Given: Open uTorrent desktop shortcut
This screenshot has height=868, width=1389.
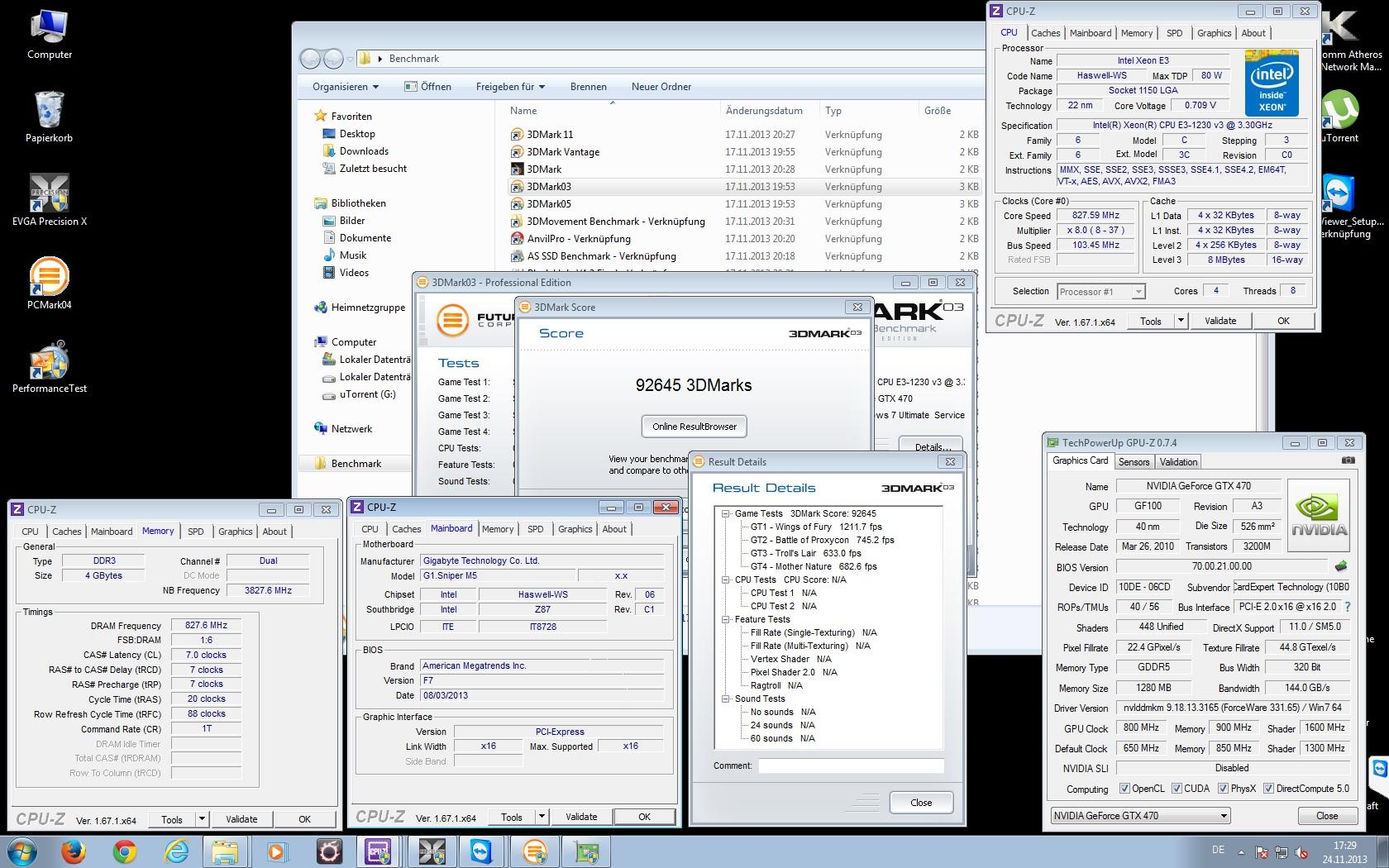Looking at the screenshot, I should pyautogui.click(x=1339, y=117).
